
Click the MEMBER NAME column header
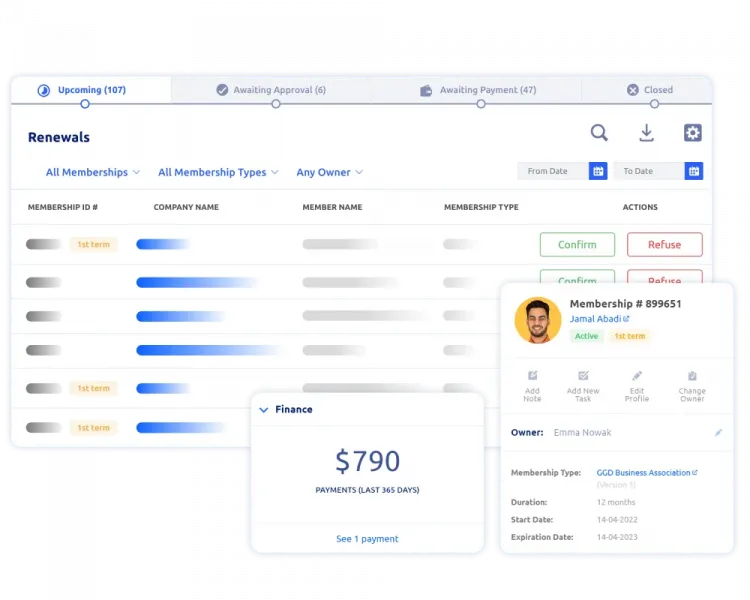[332, 207]
